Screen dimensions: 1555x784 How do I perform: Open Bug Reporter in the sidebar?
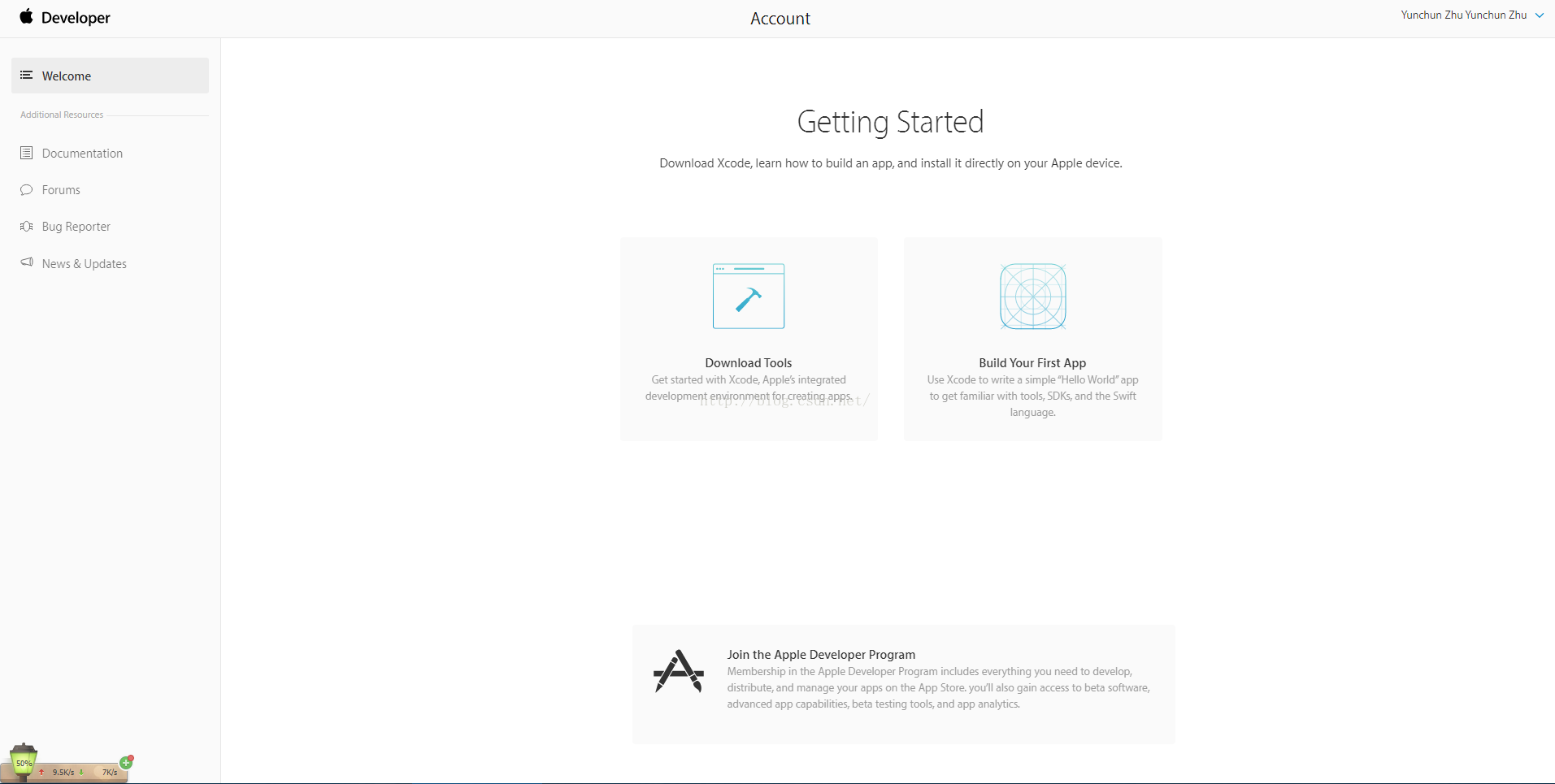point(76,227)
